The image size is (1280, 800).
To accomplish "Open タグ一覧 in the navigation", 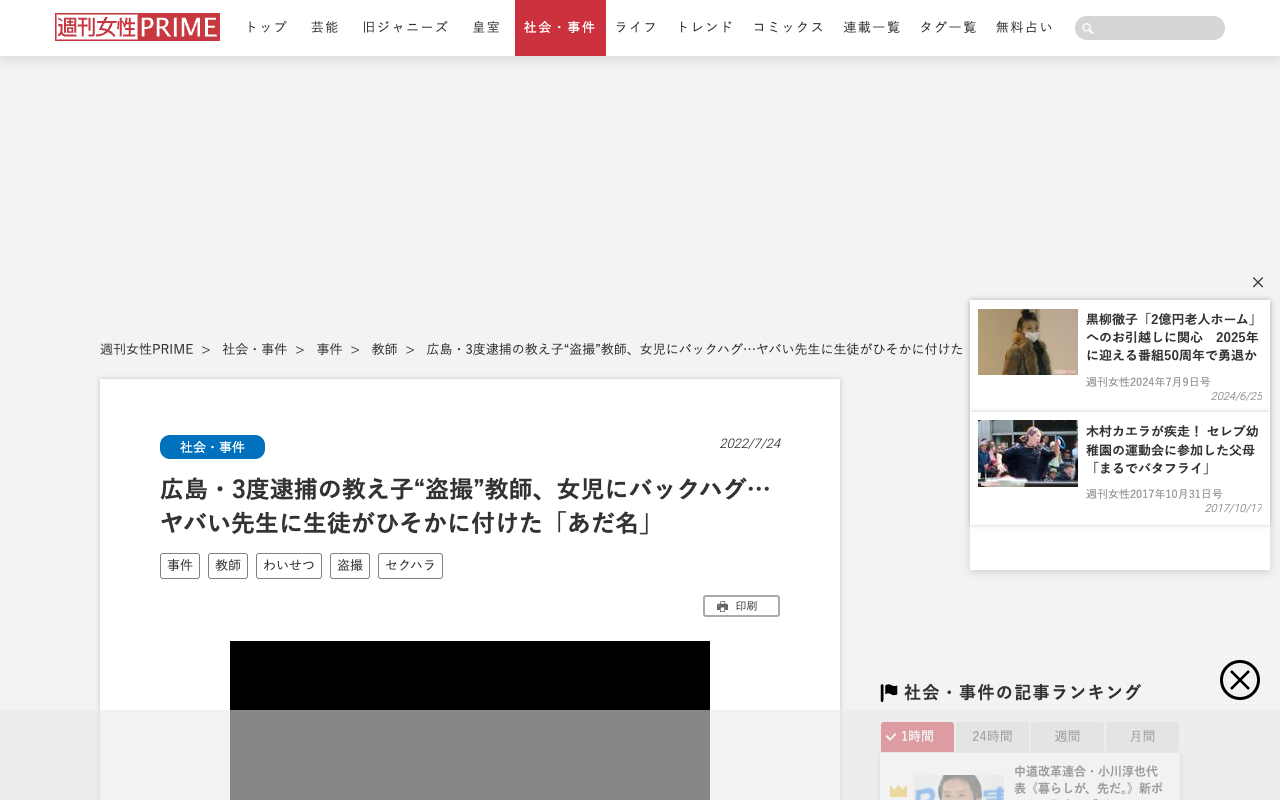I will pyautogui.click(x=948, y=28).
